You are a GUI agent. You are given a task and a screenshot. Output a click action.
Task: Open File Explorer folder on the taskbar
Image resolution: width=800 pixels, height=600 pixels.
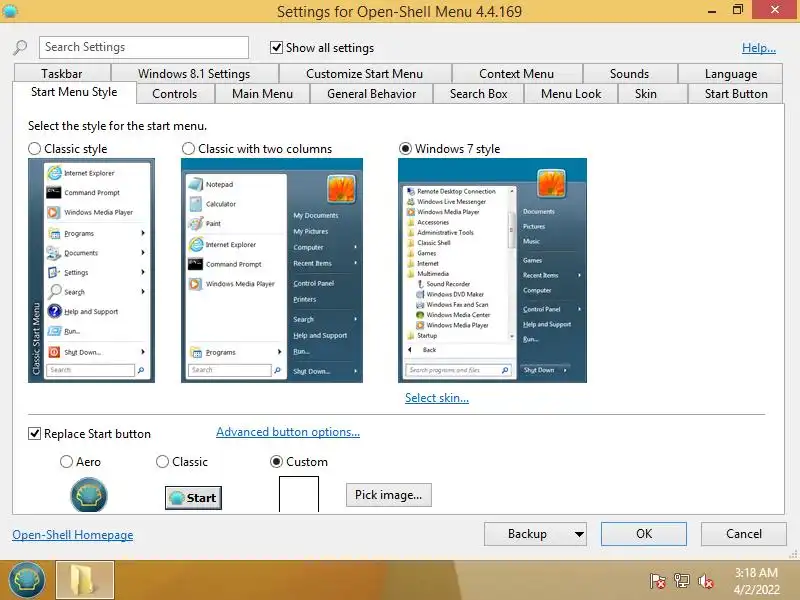pos(85,580)
